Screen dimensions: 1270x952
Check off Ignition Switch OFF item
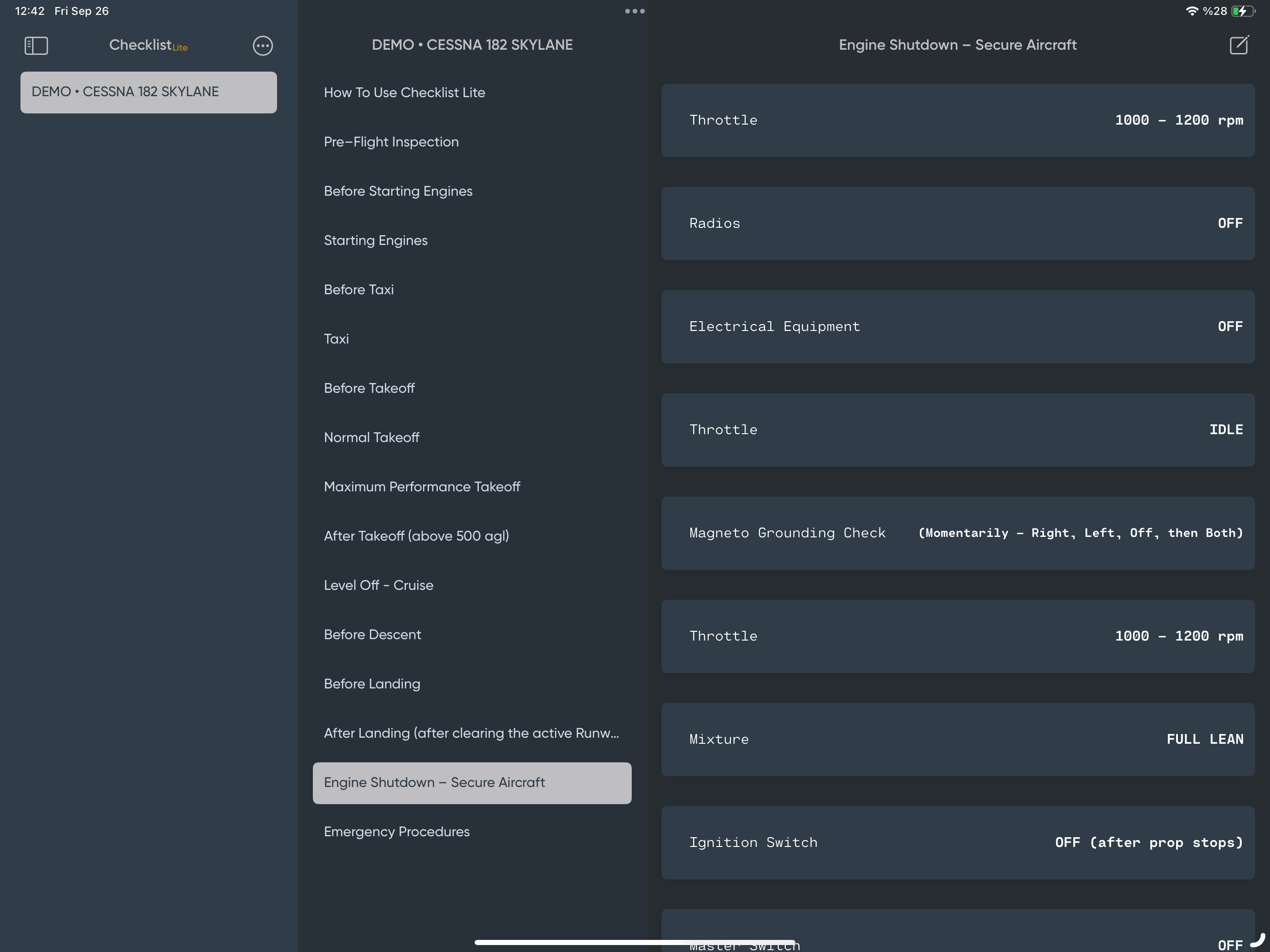click(958, 843)
